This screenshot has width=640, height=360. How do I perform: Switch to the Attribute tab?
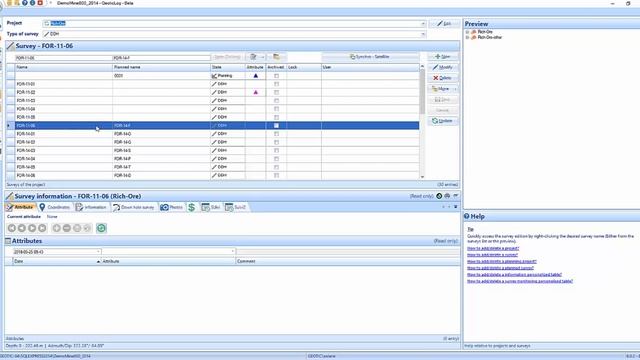20,207
